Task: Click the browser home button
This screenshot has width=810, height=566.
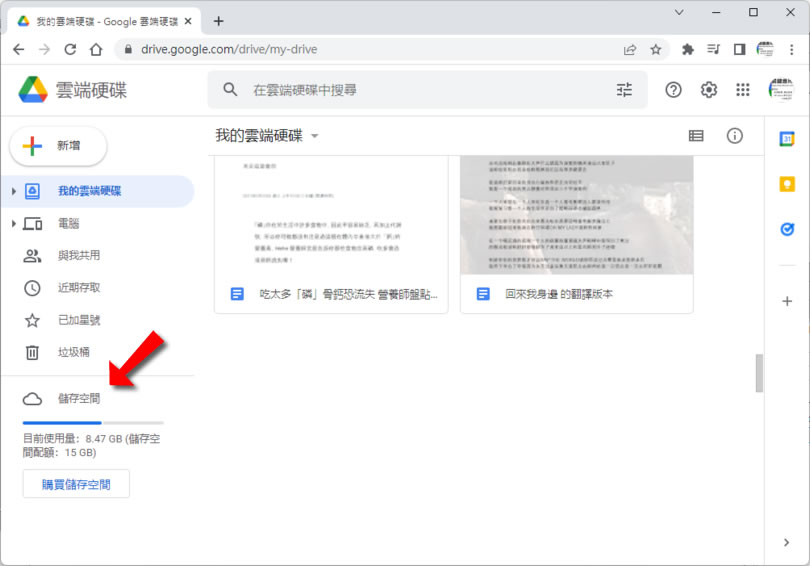Action: click(x=96, y=50)
